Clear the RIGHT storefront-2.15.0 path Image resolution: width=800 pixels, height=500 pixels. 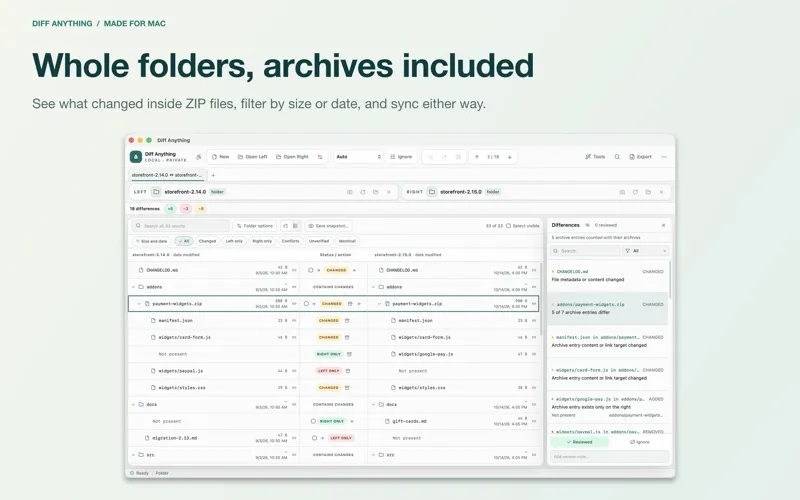[x=661, y=192]
